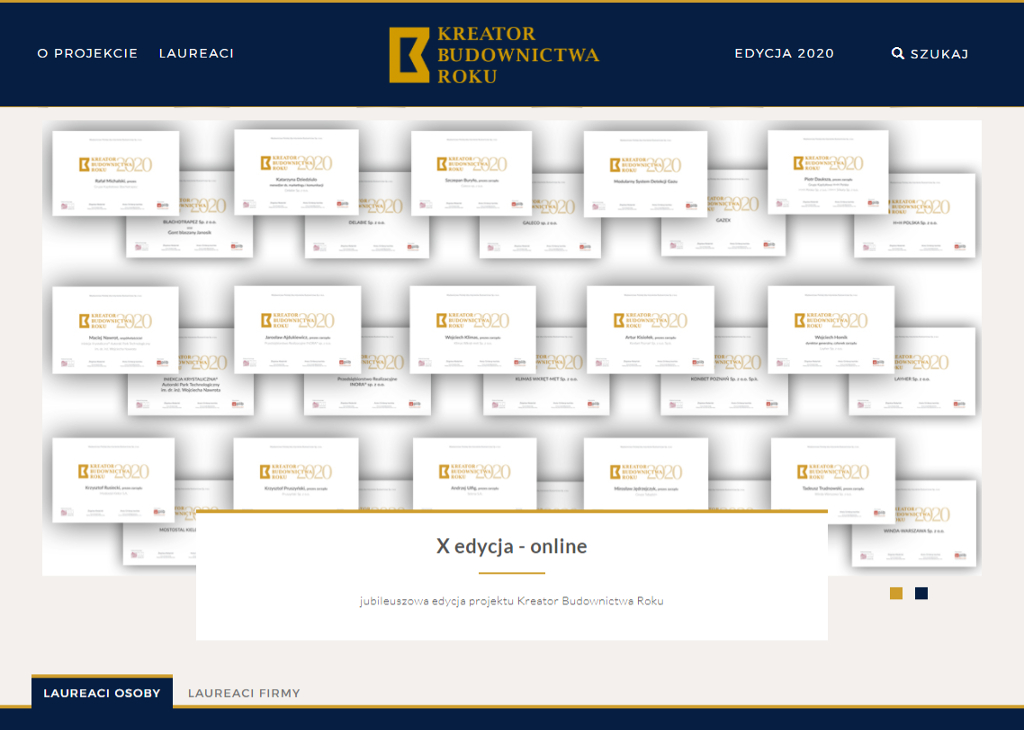This screenshot has height=730, width=1024.
Task: Open the O PROJEKCIE menu link
Action: 88,54
